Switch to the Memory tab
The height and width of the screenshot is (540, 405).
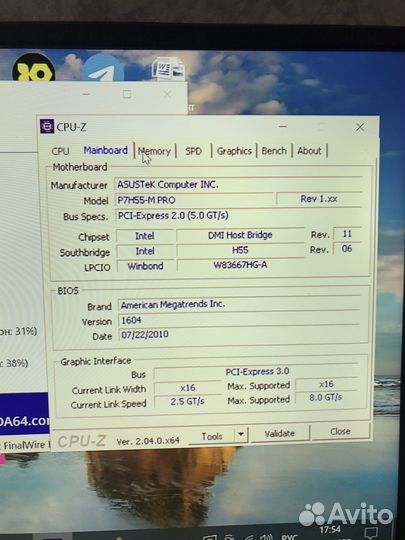click(155, 151)
